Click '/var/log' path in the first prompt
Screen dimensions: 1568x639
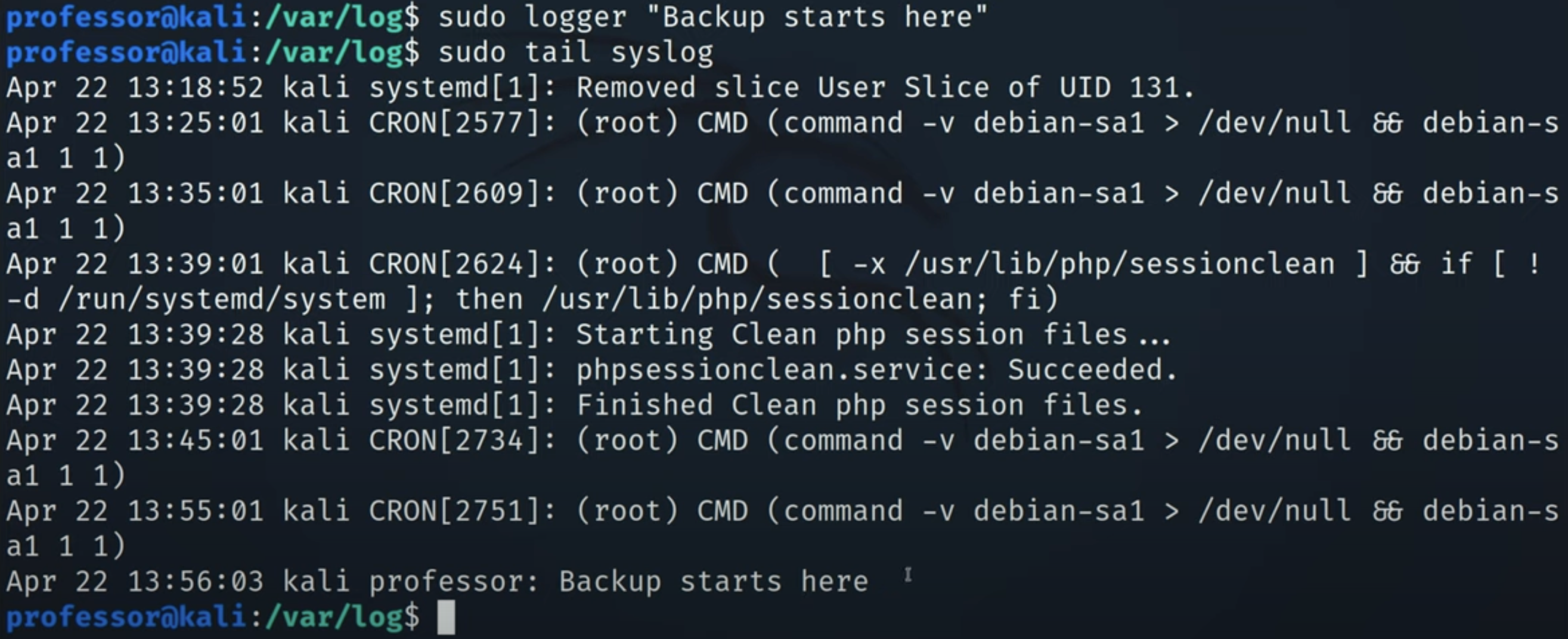[334, 17]
